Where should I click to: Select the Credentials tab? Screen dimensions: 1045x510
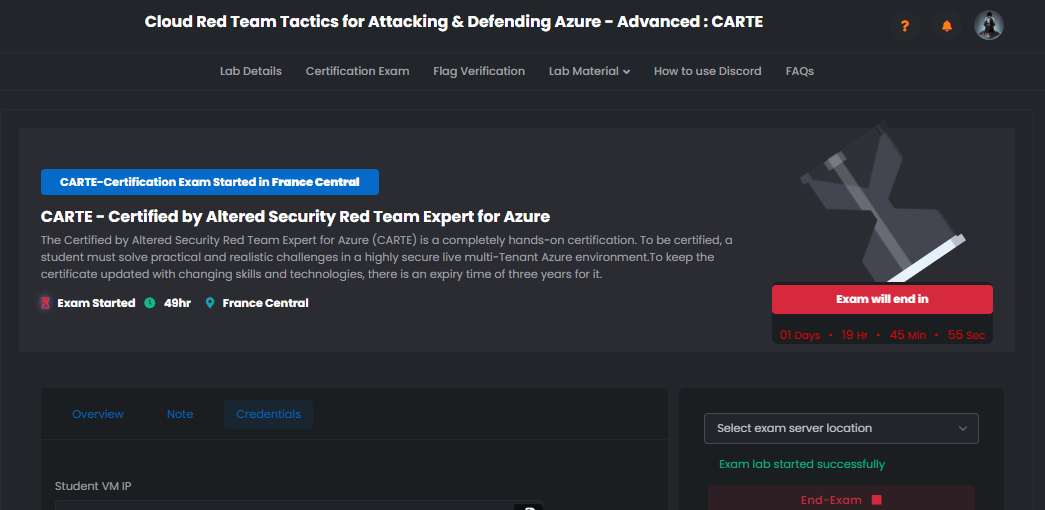click(268, 414)
